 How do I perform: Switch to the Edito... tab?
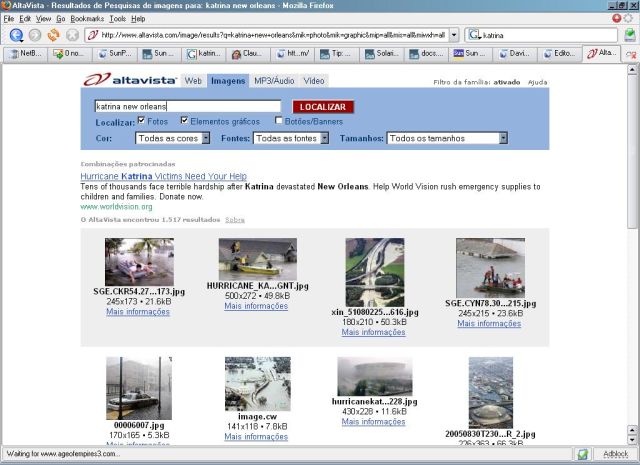point(560,54)
